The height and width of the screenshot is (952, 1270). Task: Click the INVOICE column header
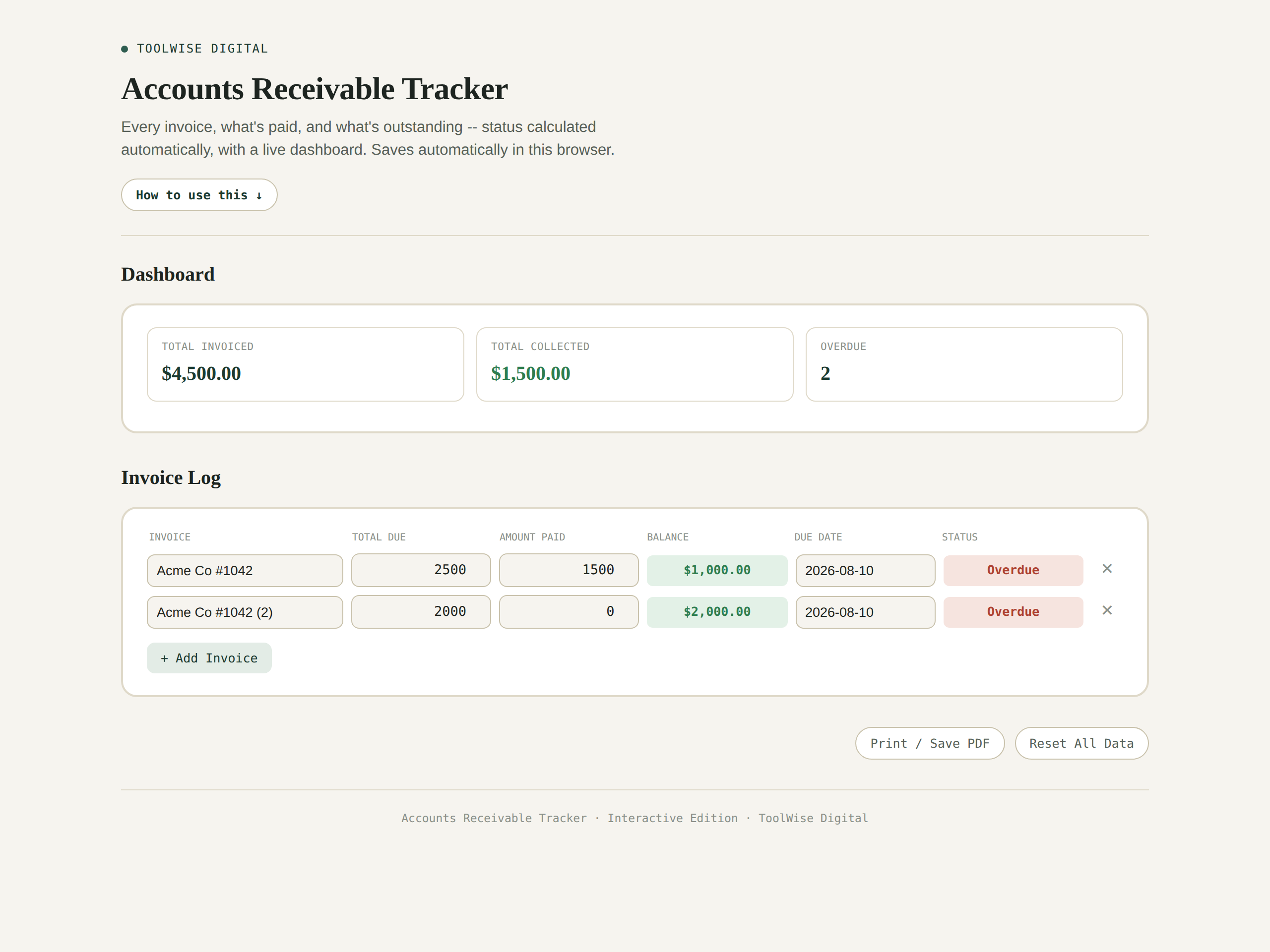click(x=169, y=537)
